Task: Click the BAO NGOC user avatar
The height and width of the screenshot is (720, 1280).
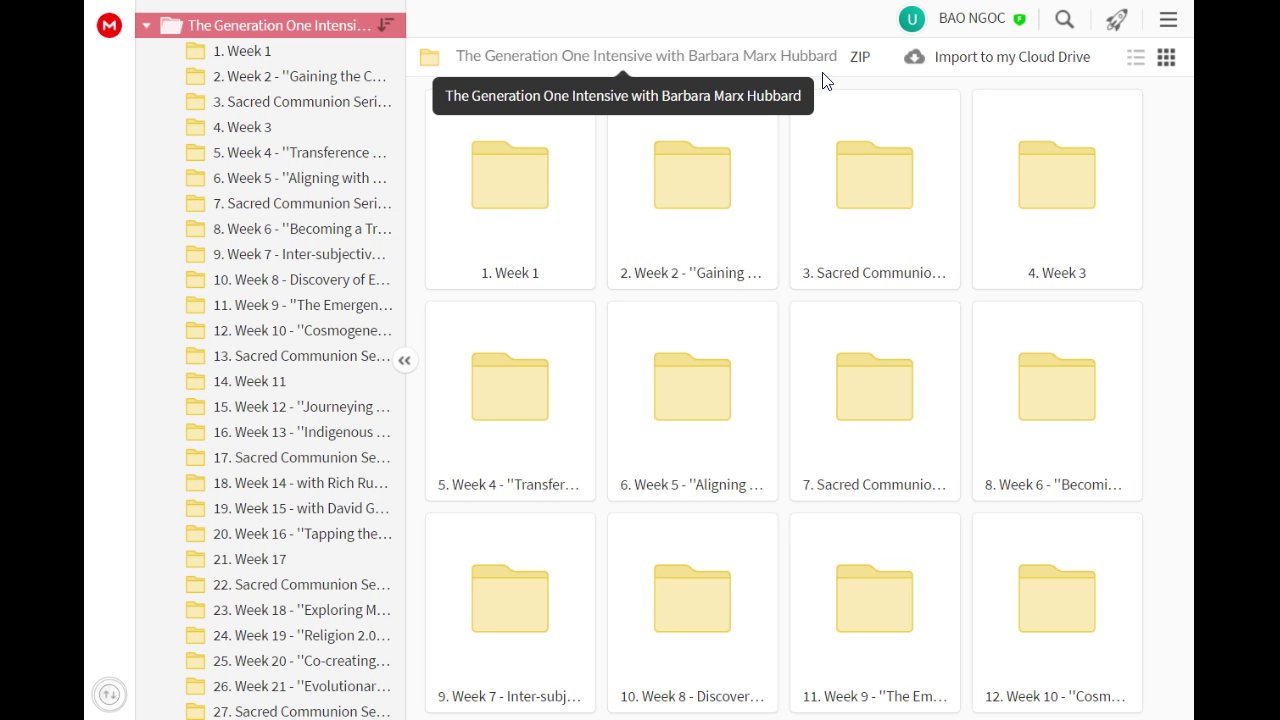Action: click(x=911, y=19)
